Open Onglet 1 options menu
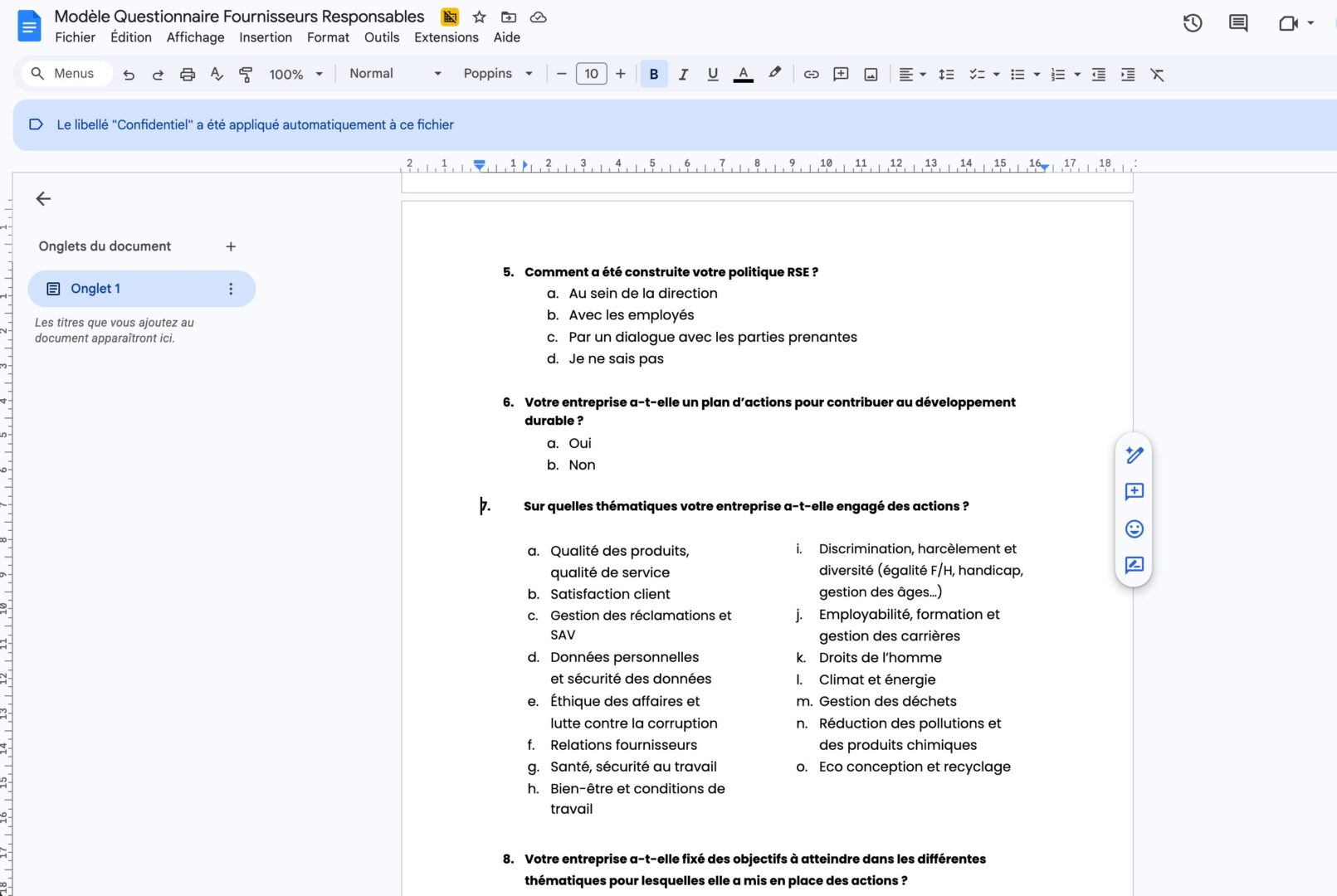Image resolution: width=1337 pixels, height=896 pixels. [x=231, y=289]
